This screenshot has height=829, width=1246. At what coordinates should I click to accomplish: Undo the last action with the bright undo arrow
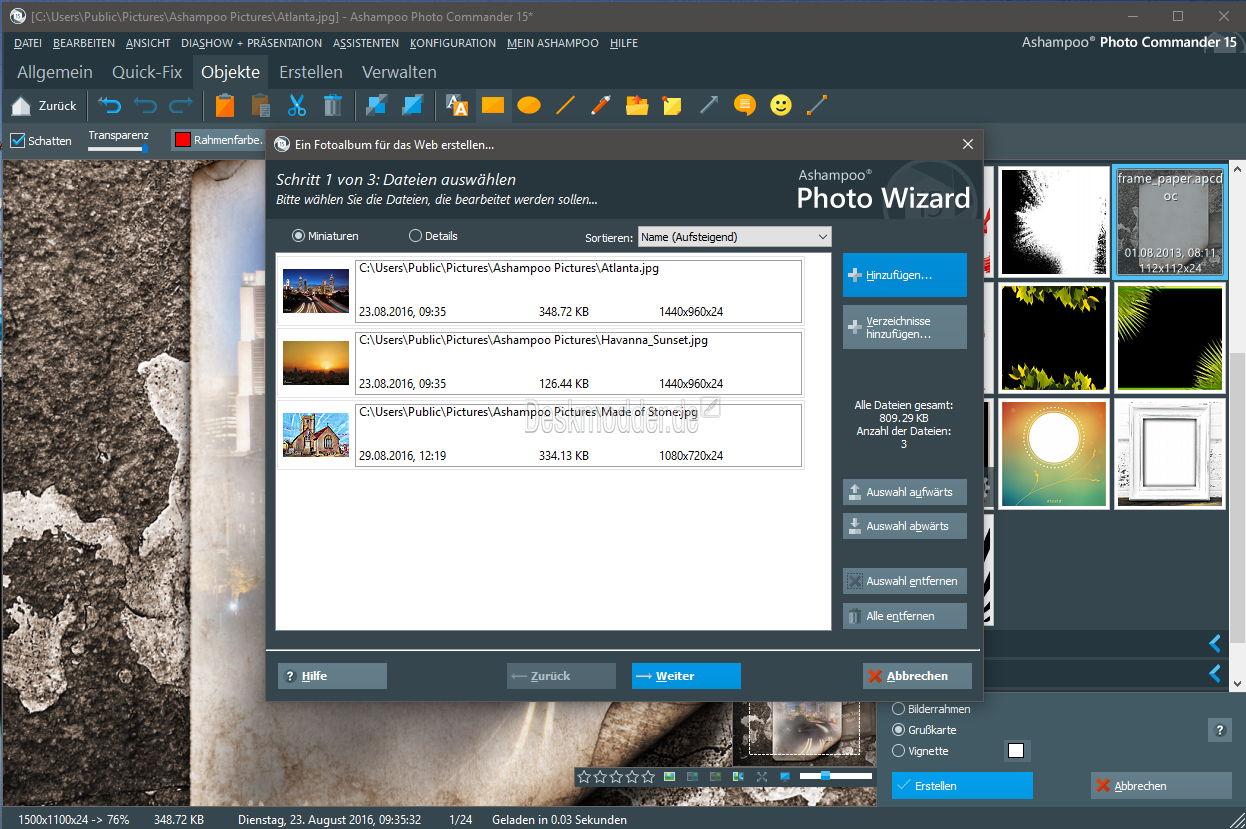109,105
